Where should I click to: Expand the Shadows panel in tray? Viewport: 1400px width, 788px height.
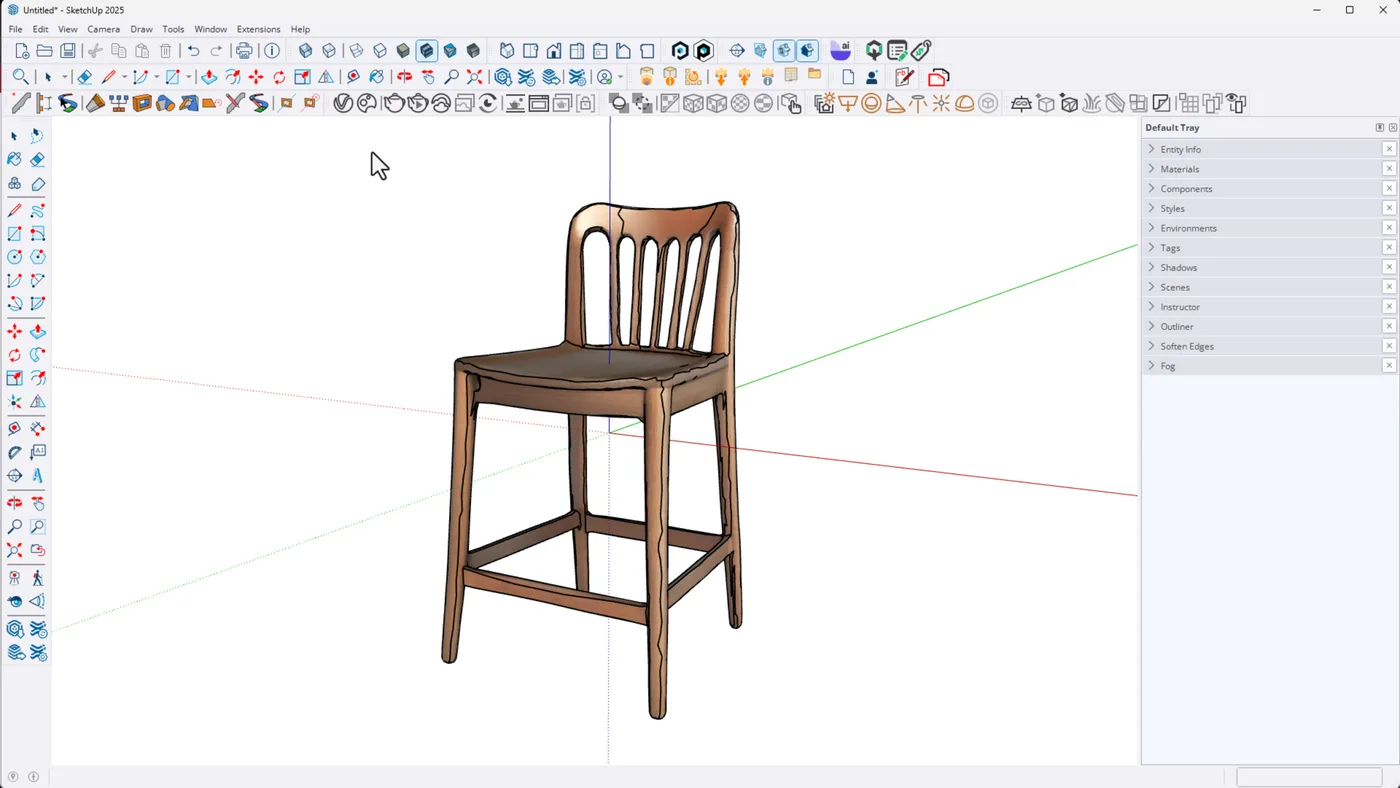(x=1178, y=267)
